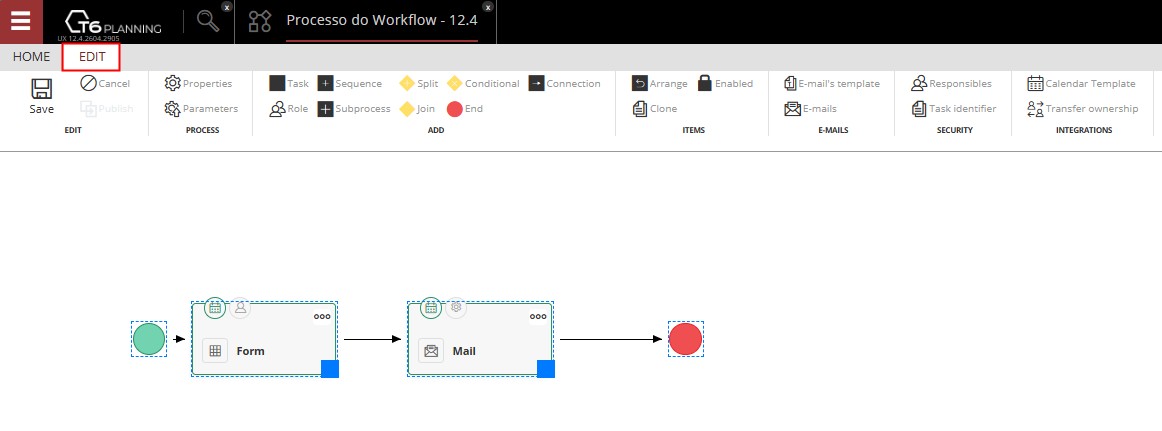Clone the selected item
The width and height of the screenshot is (1162, 431).
pos(655,109)
